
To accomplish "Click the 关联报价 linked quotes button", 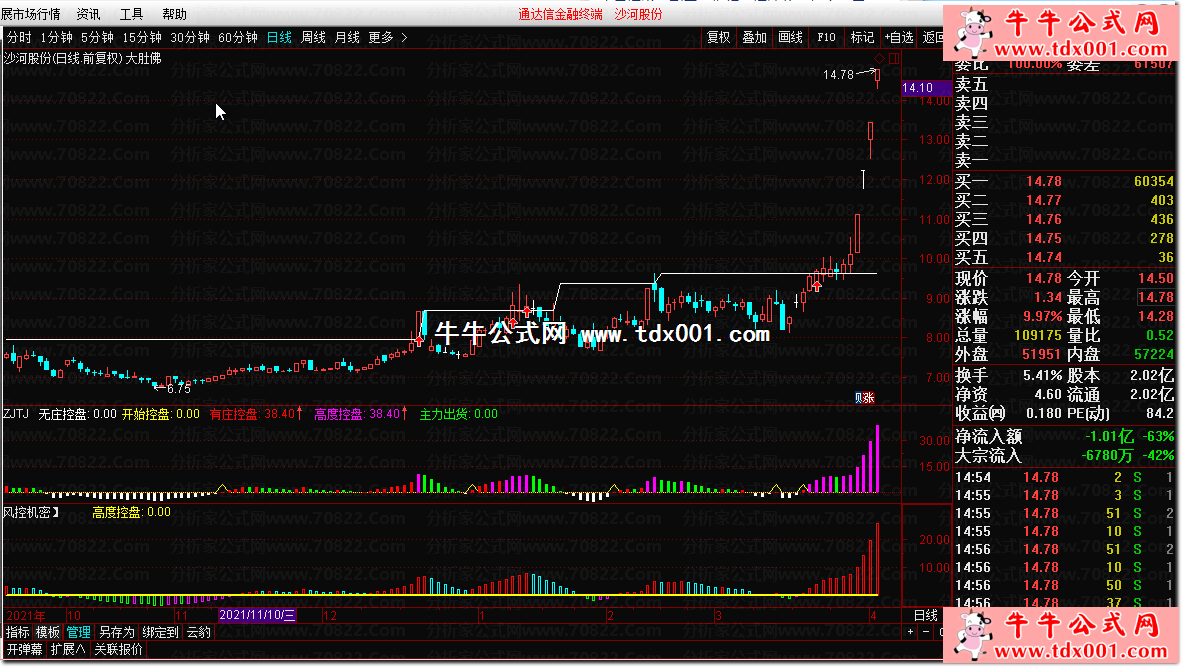I will (118, 649).
